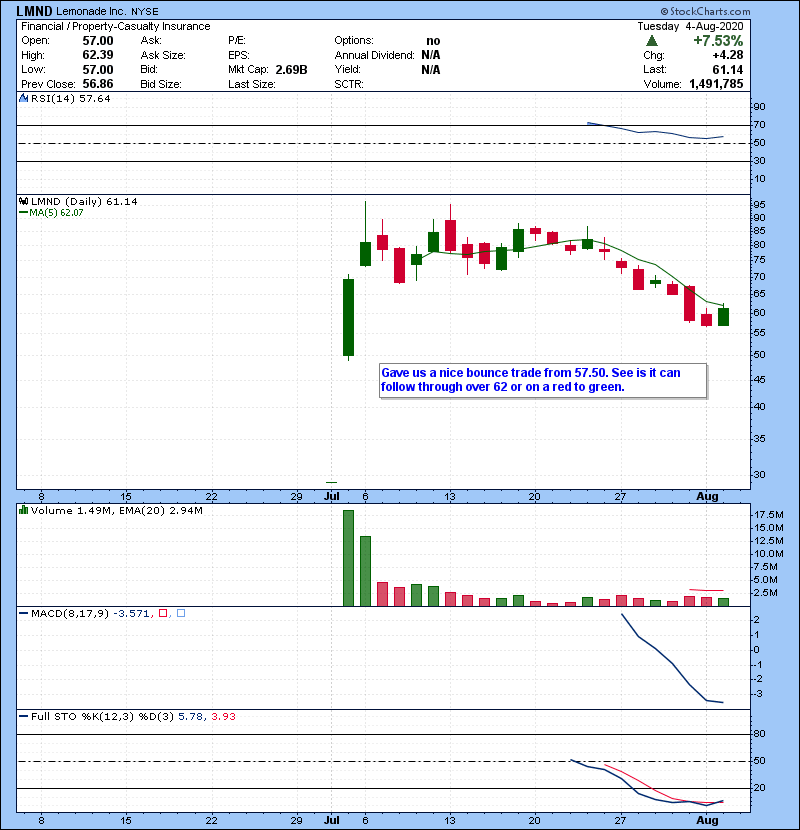800x830 pixels.
Task: Click the LMND (Daily) candlestick icon
Action: tap(23, 201)
